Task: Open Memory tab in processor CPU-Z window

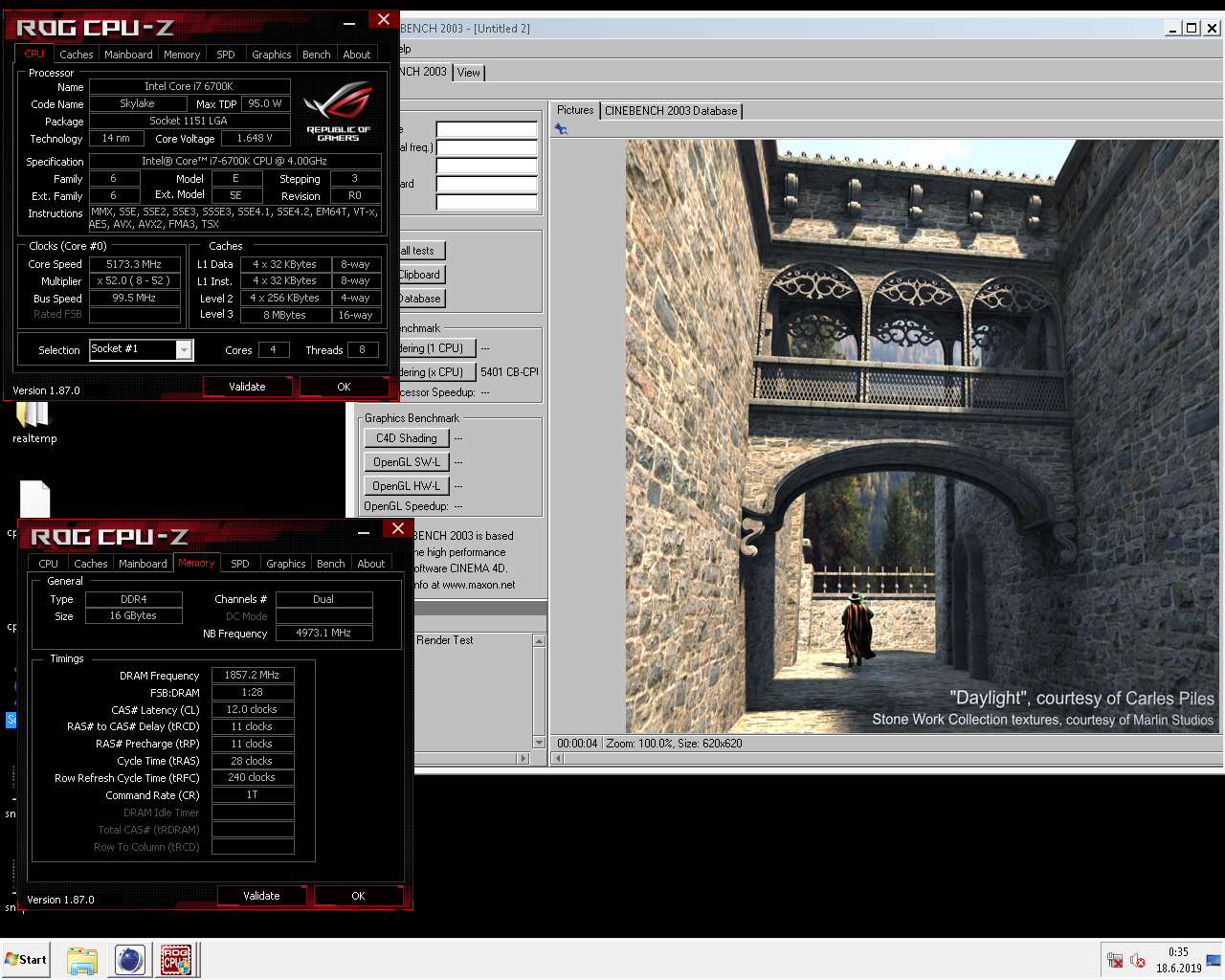Action: point(182,55)
